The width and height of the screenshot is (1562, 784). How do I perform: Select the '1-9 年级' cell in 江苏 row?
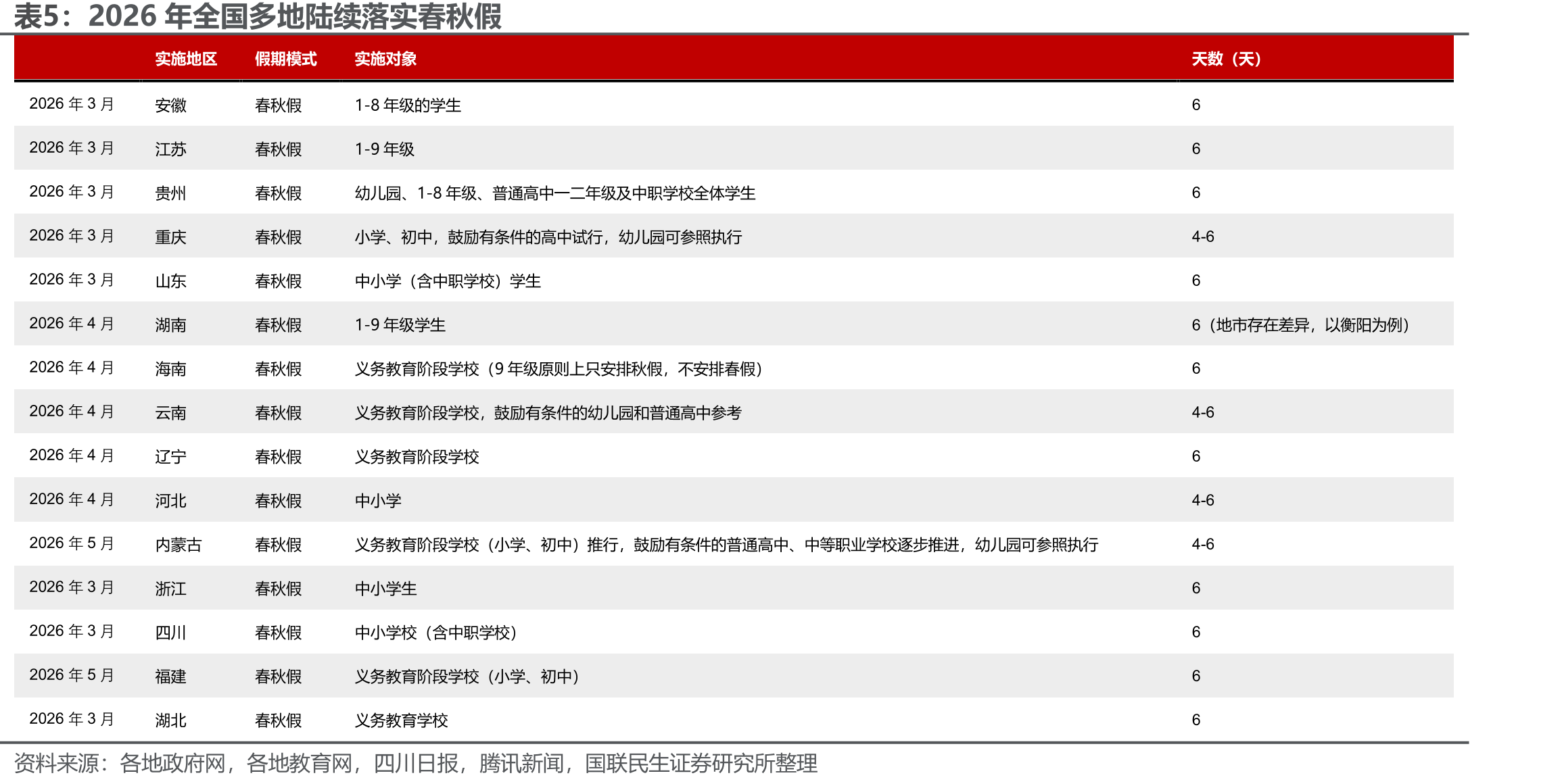pyautogui.click(x=385, y=149)
